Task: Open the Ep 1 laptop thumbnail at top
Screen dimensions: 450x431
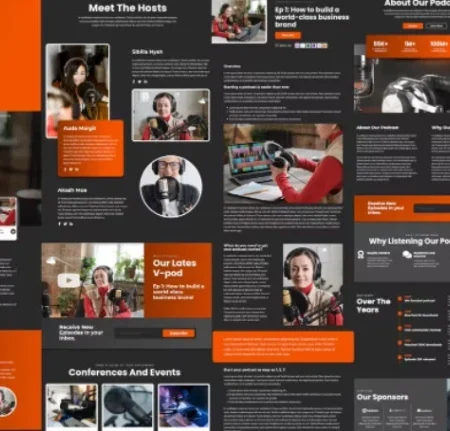Action: [239, 21]
